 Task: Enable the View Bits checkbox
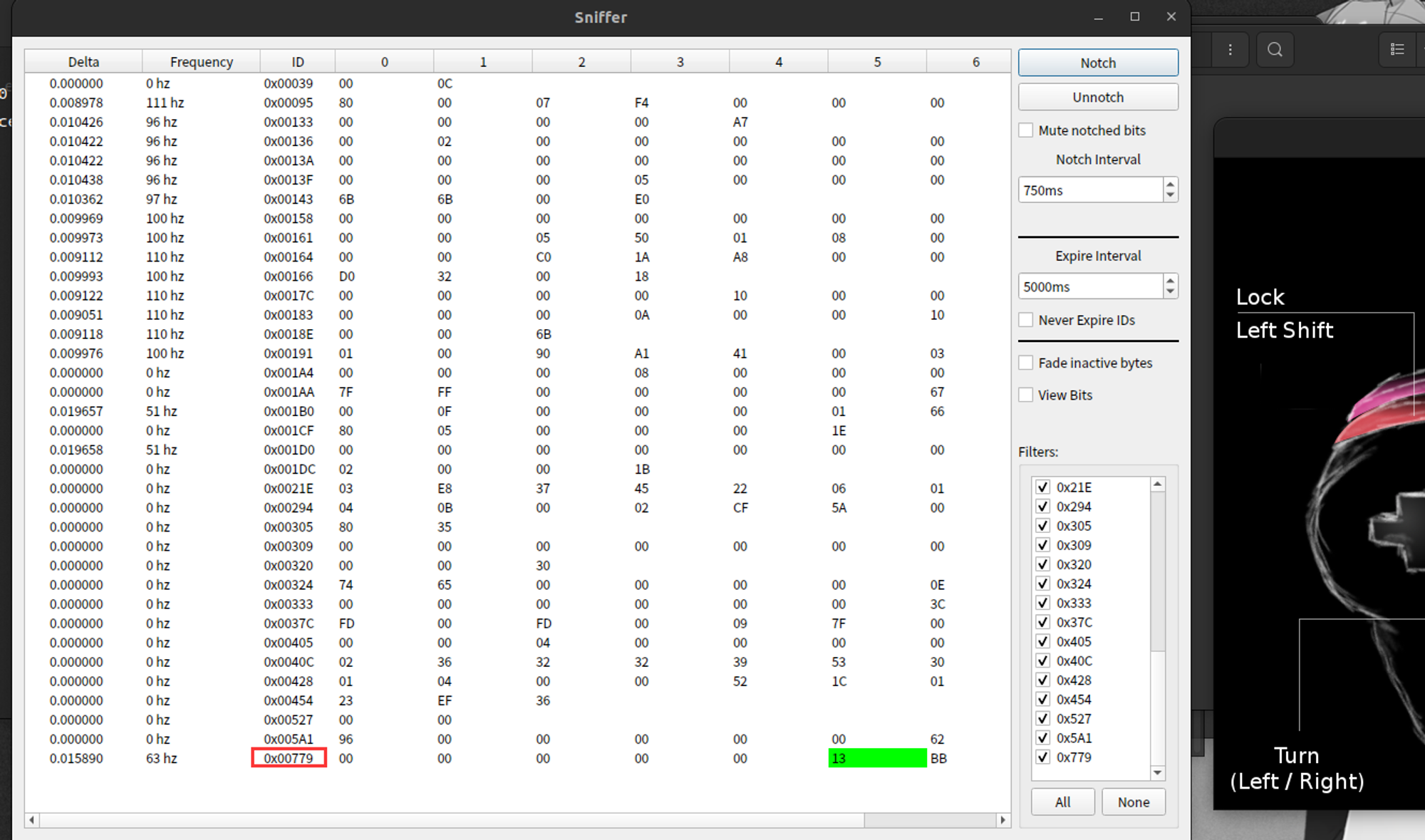pos(1026,395)
